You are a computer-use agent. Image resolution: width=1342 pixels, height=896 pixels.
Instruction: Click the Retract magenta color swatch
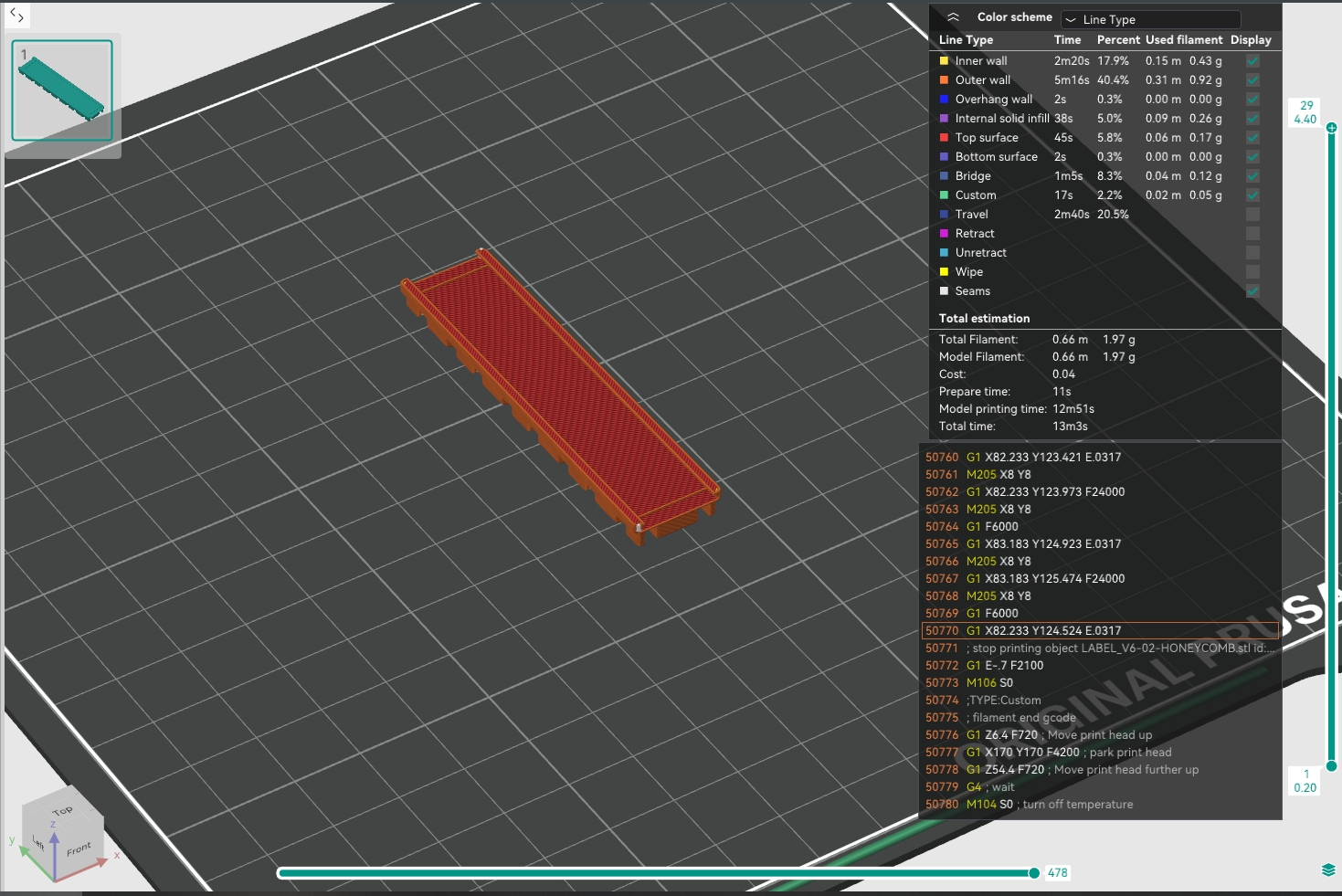[944, 234]
